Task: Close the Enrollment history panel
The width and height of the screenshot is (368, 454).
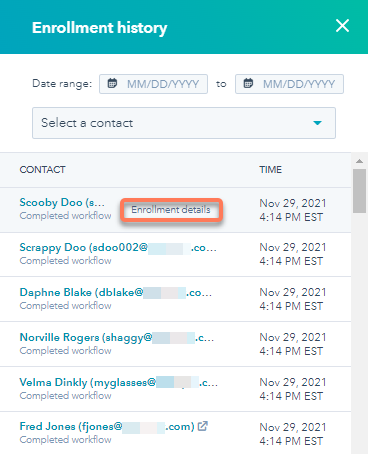Action: coord(342,26)
